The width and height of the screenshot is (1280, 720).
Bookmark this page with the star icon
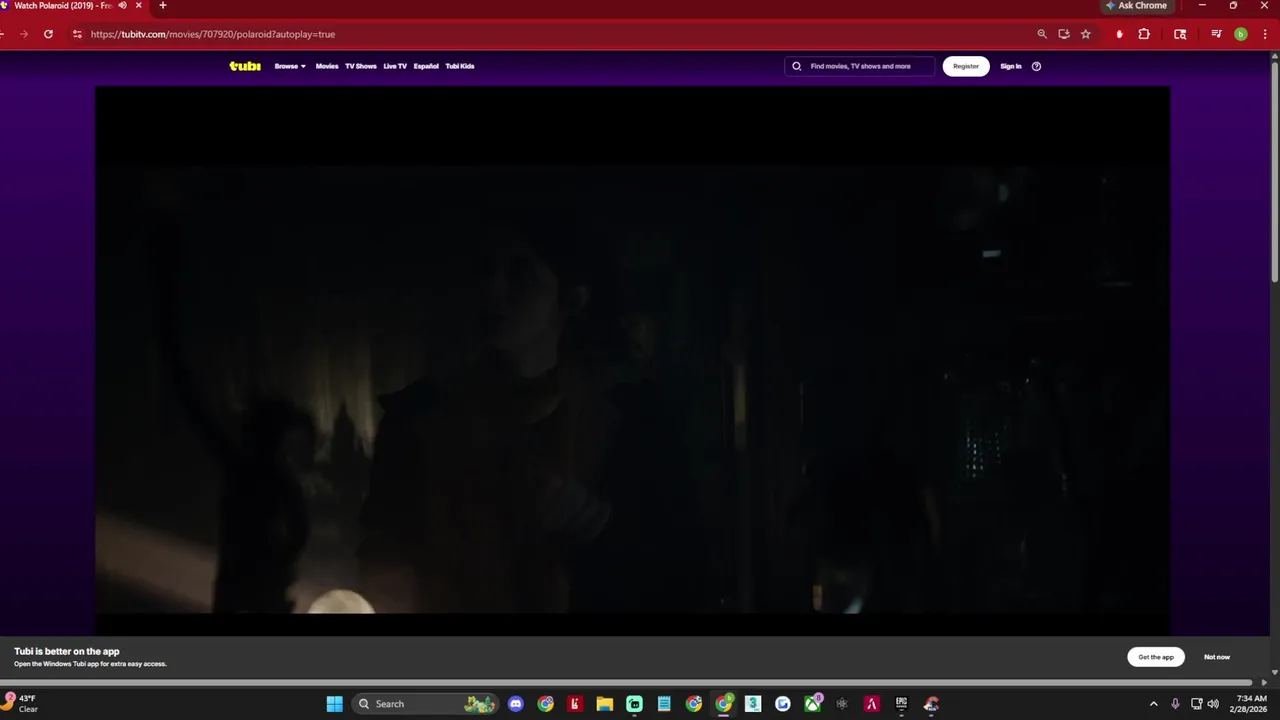click(x=1086, y=34)
